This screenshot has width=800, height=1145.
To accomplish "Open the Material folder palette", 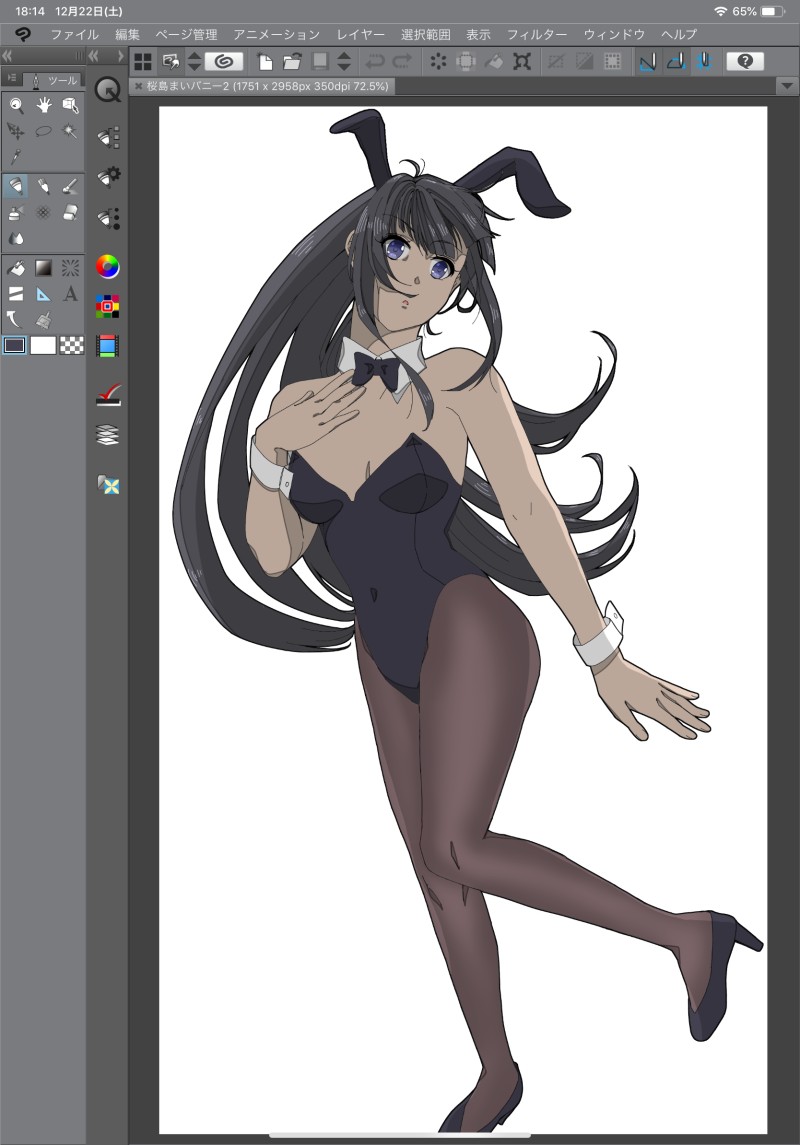I will click(108, 484).
